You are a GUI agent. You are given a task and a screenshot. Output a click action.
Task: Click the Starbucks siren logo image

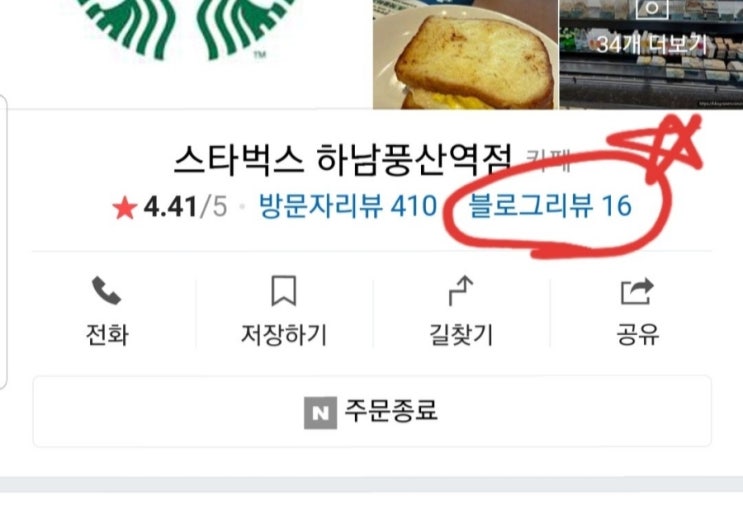click(187, 28)
